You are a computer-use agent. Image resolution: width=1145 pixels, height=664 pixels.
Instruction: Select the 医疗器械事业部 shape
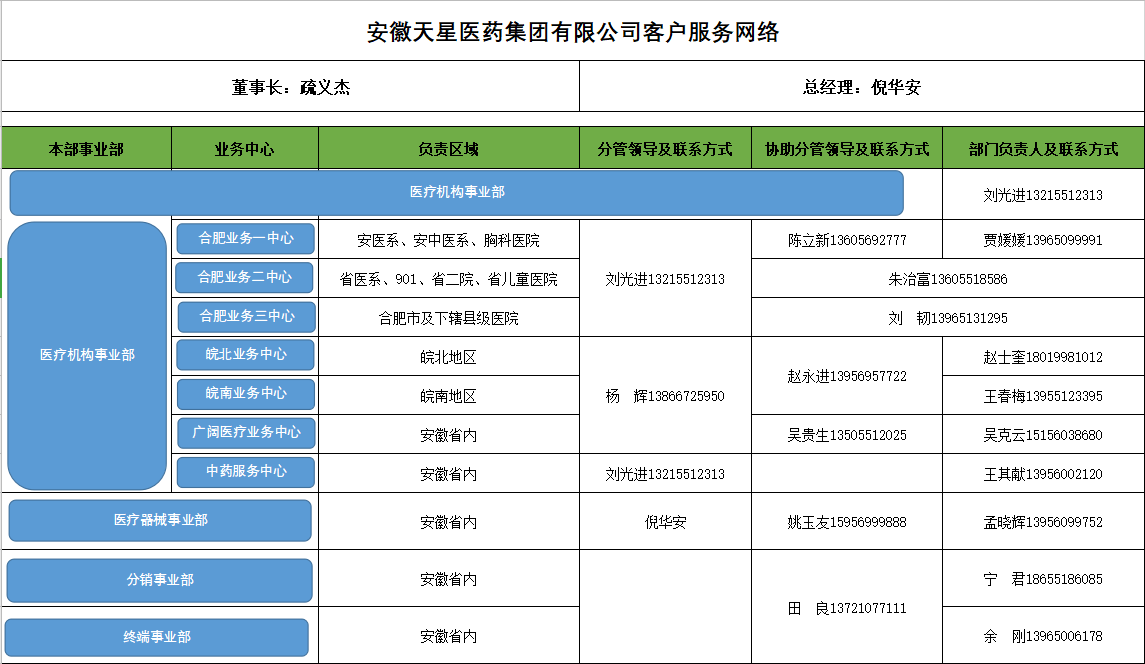tap(160, 520)
